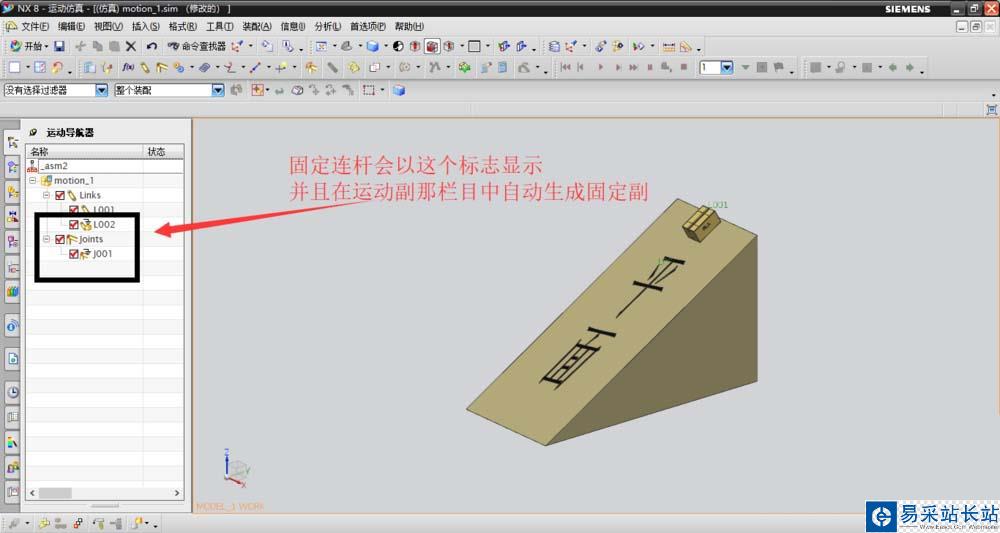Click the Delete (X) toolbar icon
1000x533 pixels.
[131, 46]
